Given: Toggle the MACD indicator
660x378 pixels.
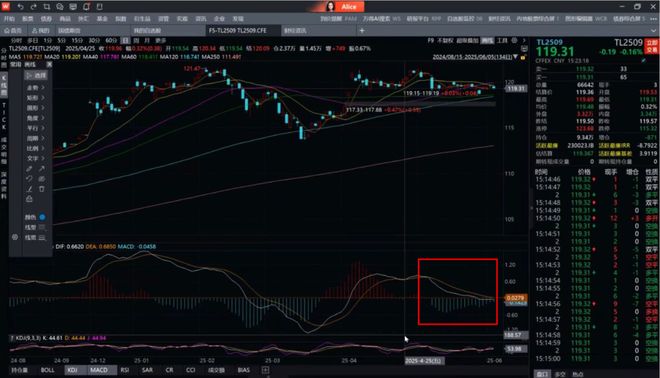Looking at the screenshot, I should (99, 370).
